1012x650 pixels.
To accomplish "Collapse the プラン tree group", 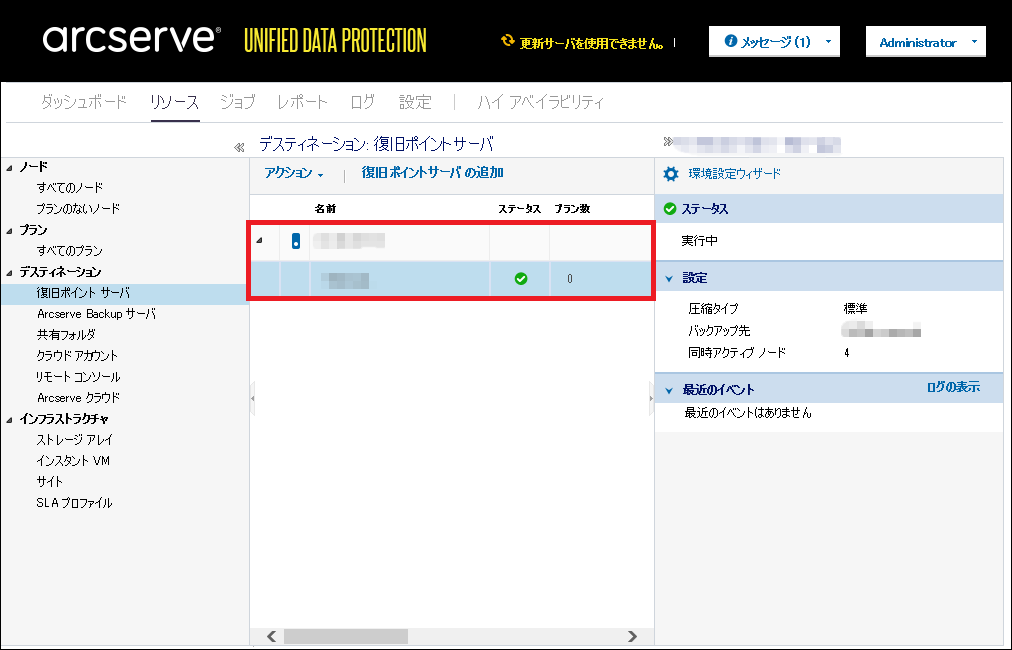I will click(x=10, y=231).
